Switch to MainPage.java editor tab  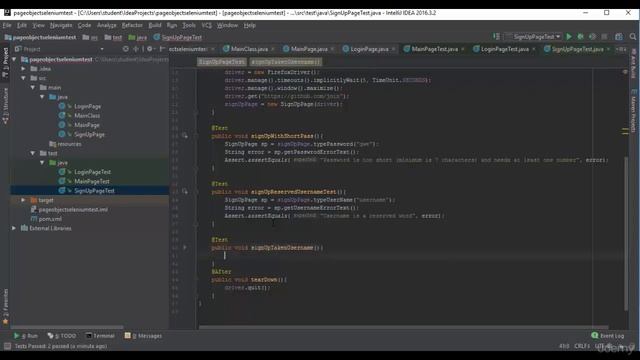point(308,49)
